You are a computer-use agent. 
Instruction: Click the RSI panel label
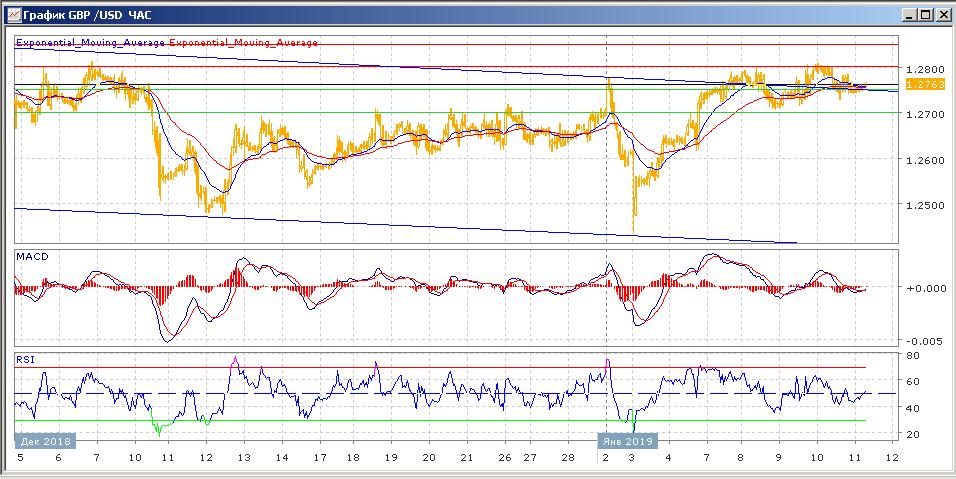[26, 360]
